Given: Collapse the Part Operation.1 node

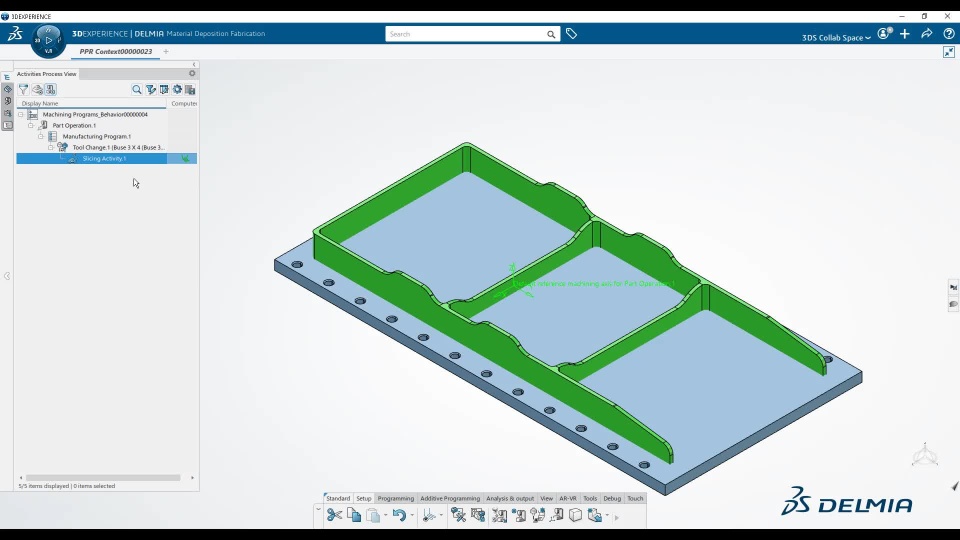Looking at the screenshot, I should [31, 126].
